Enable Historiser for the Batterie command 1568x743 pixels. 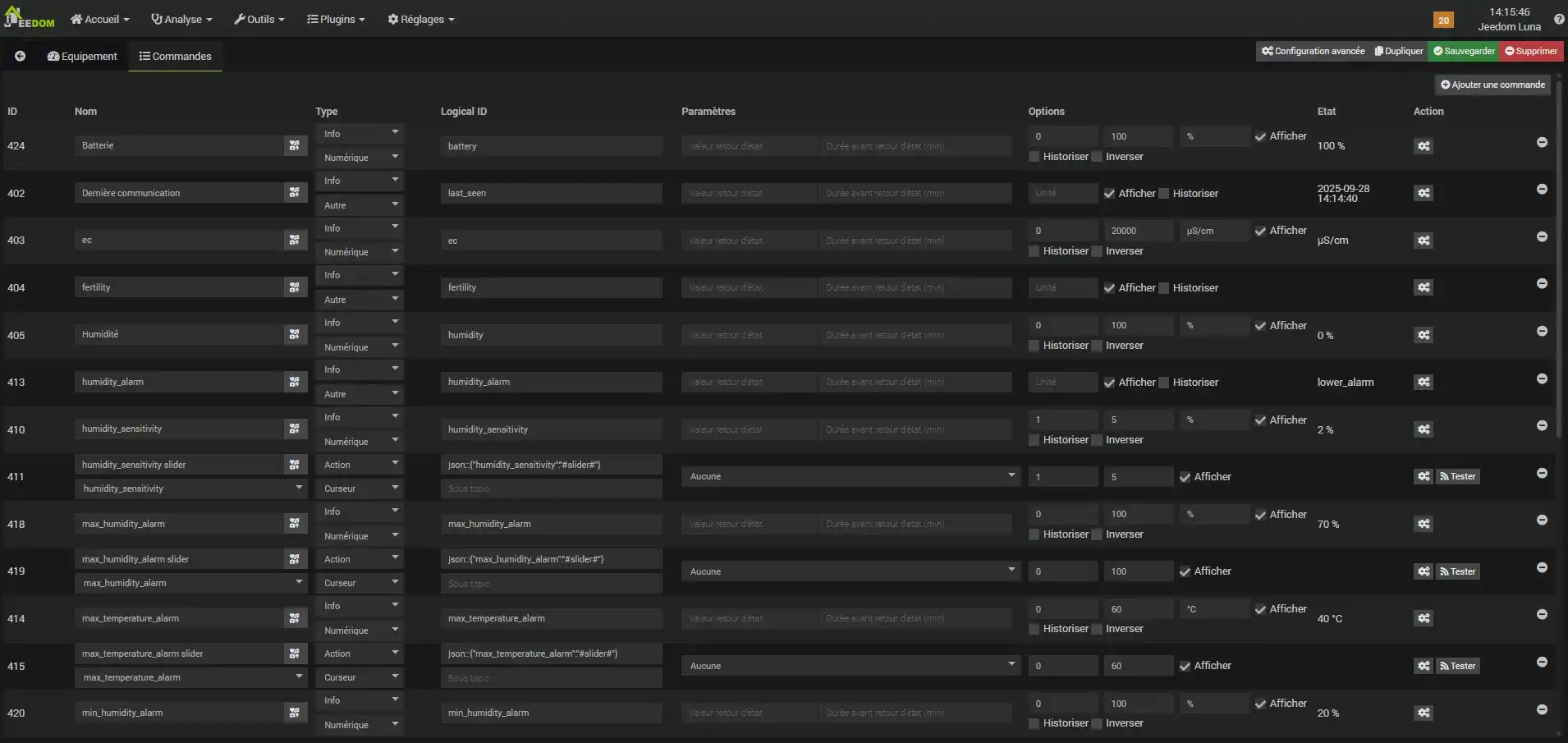1034,157
